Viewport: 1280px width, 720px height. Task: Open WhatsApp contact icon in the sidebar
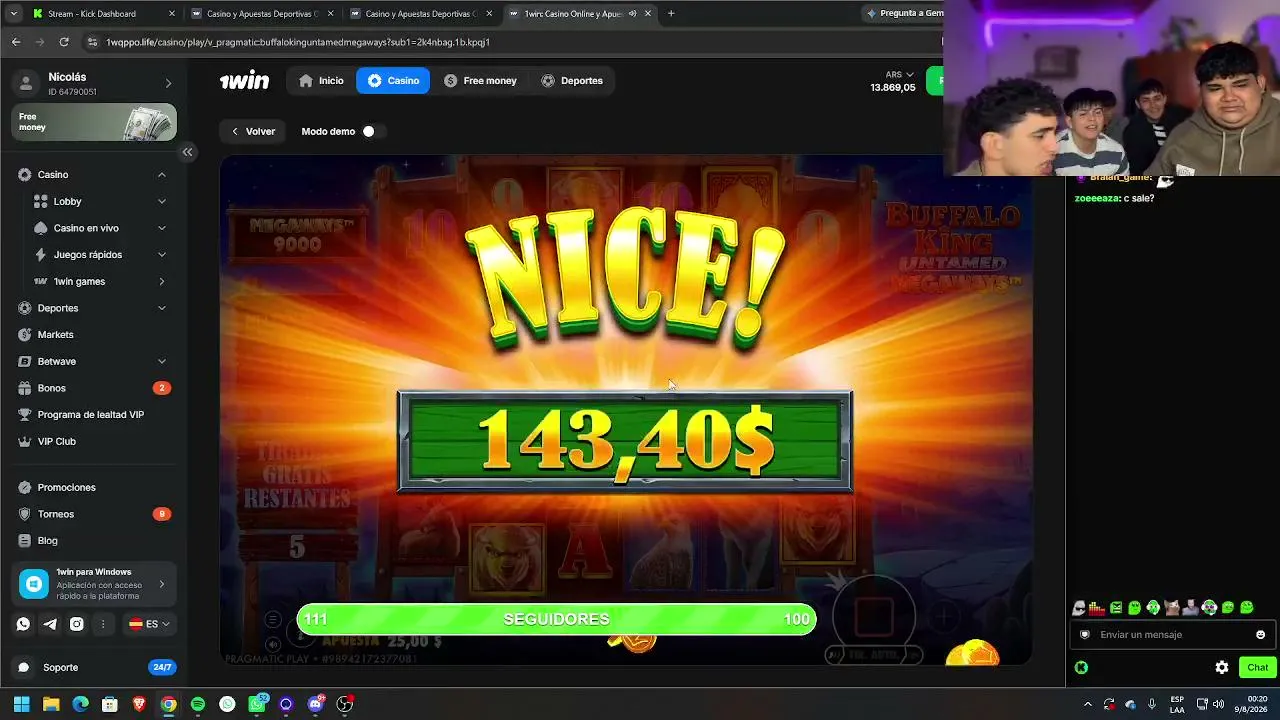[23, 624]
